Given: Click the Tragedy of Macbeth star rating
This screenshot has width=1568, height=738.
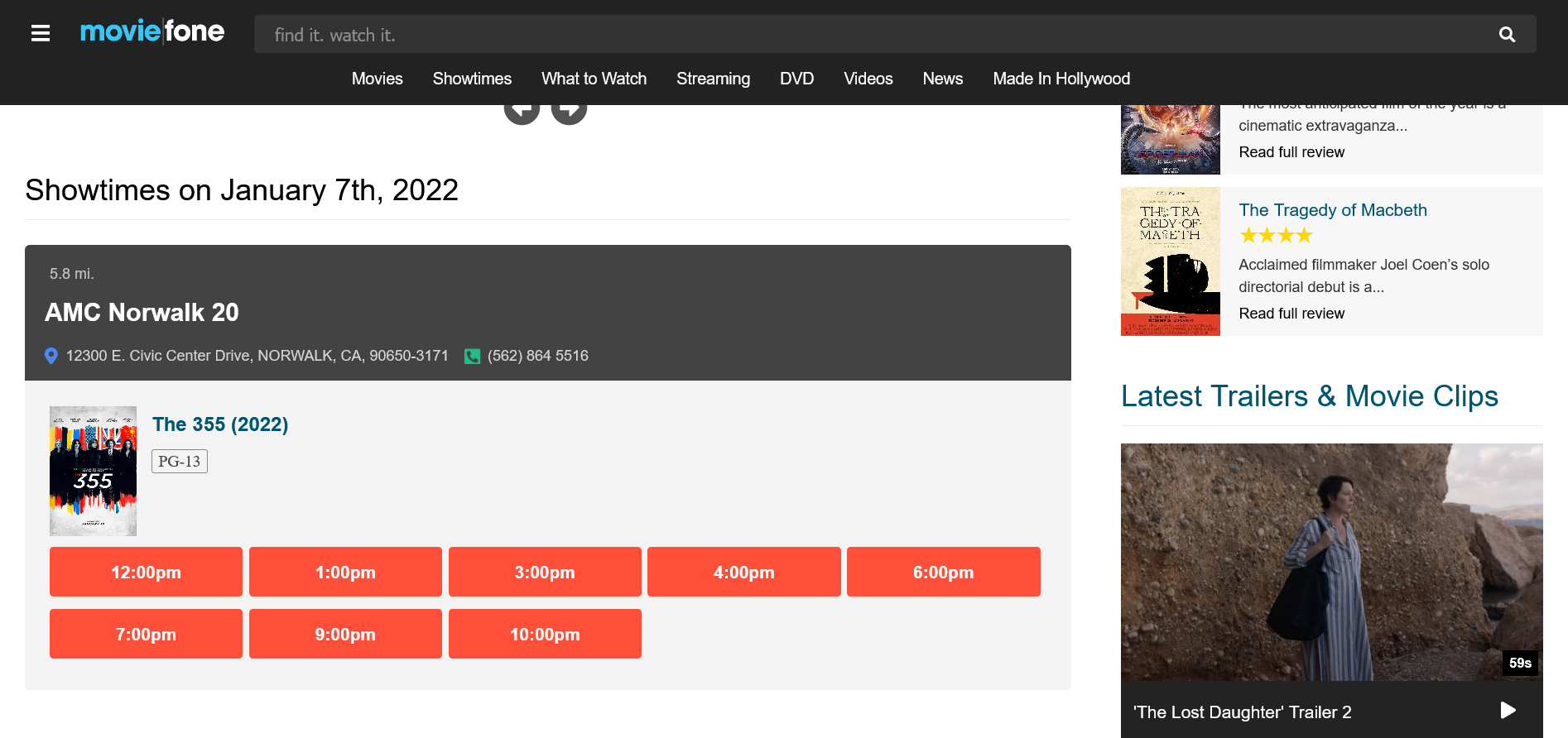Looking at the screenshot, I should point(1276,236).
